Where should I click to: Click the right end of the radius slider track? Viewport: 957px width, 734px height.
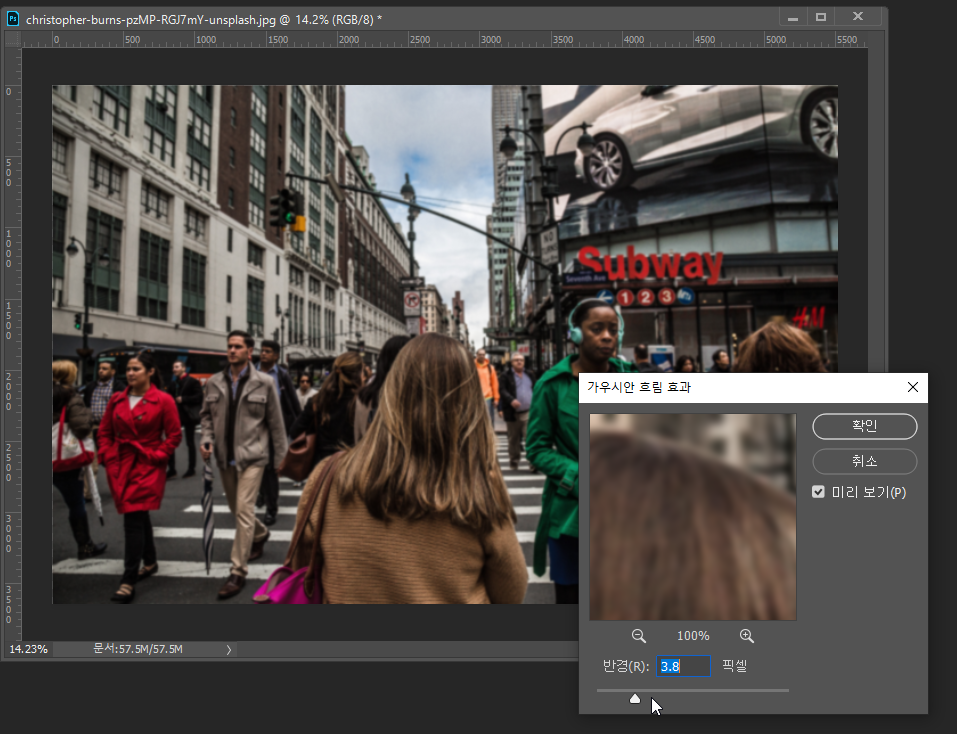pyautogui.click(x=787, y=690)
